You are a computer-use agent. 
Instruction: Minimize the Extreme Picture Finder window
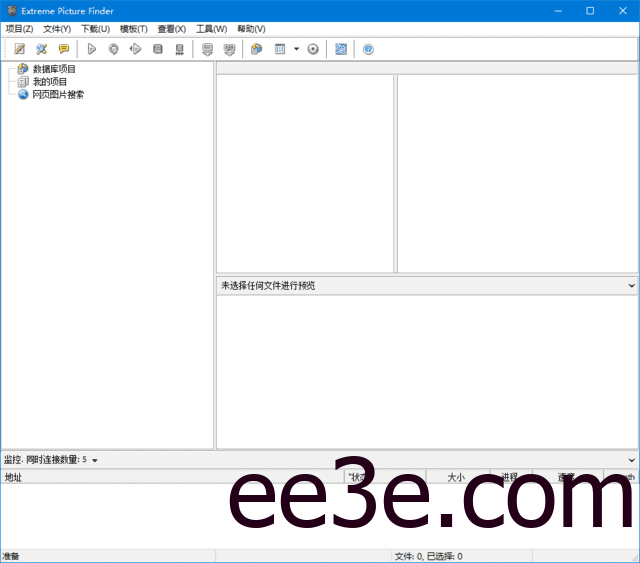pyautogui.click(x=558, y=11)
